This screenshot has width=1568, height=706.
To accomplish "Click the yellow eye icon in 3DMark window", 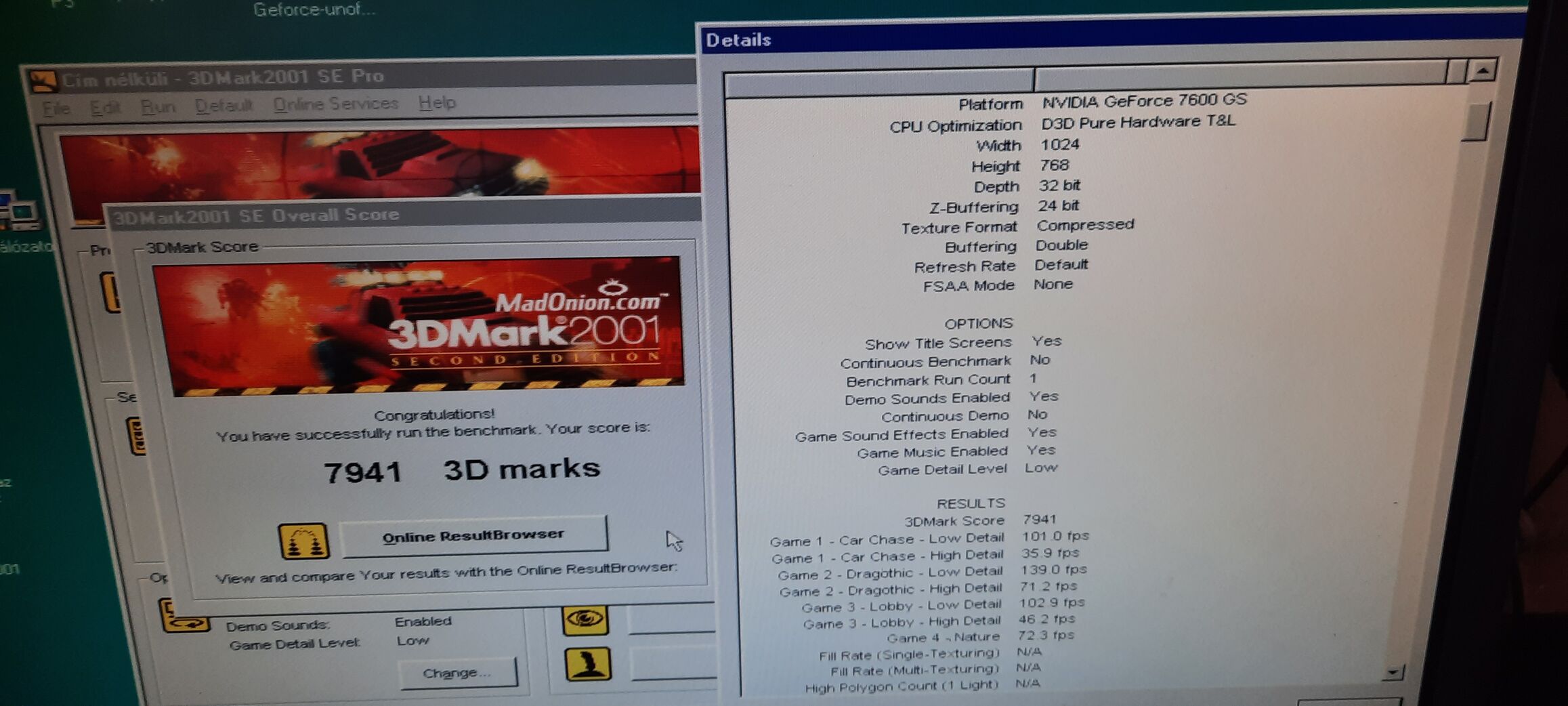I will pyautogui.click(x=585, y=619).
